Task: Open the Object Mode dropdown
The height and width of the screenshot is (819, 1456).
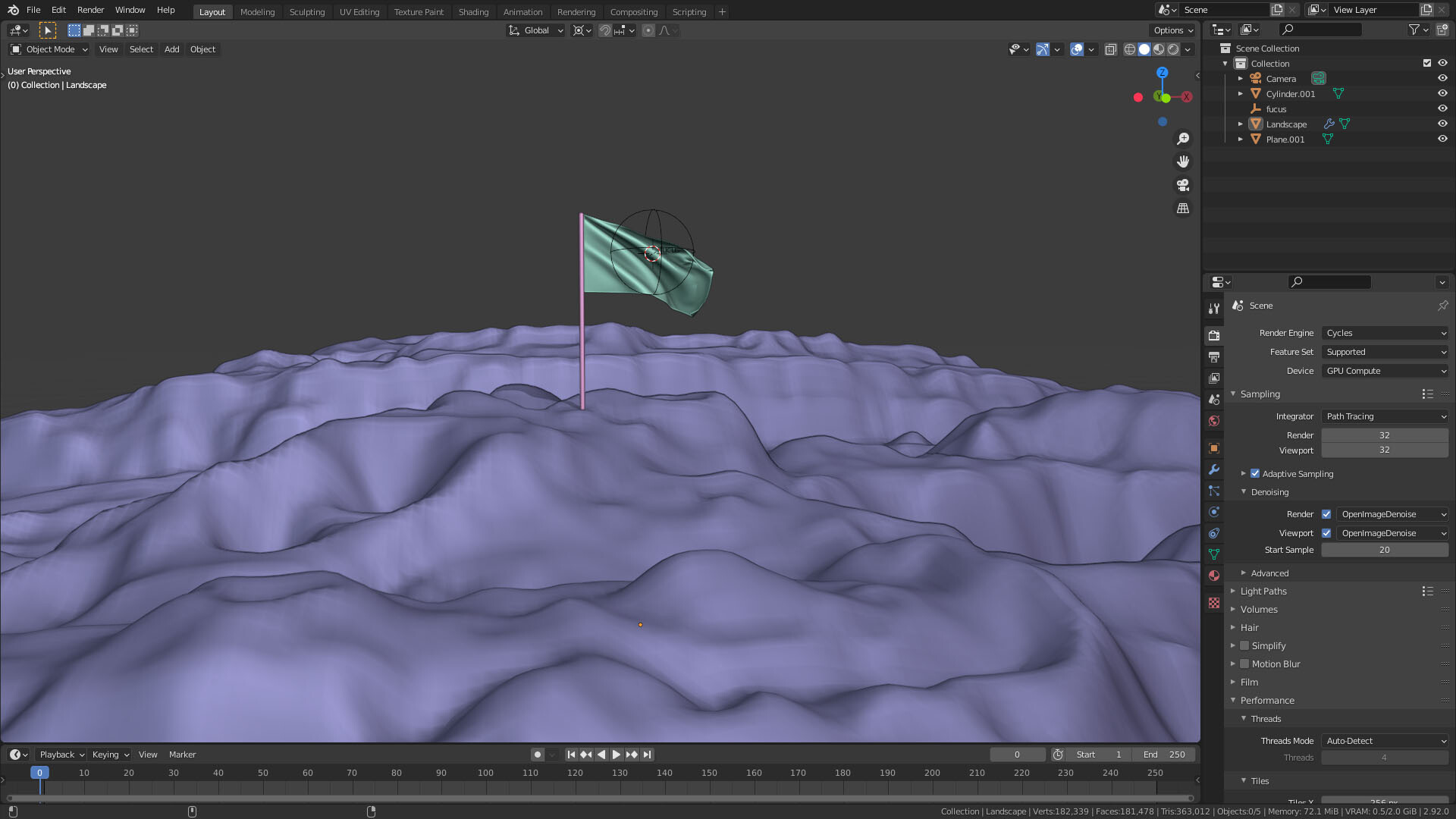Action: click(x=49, y=49)
